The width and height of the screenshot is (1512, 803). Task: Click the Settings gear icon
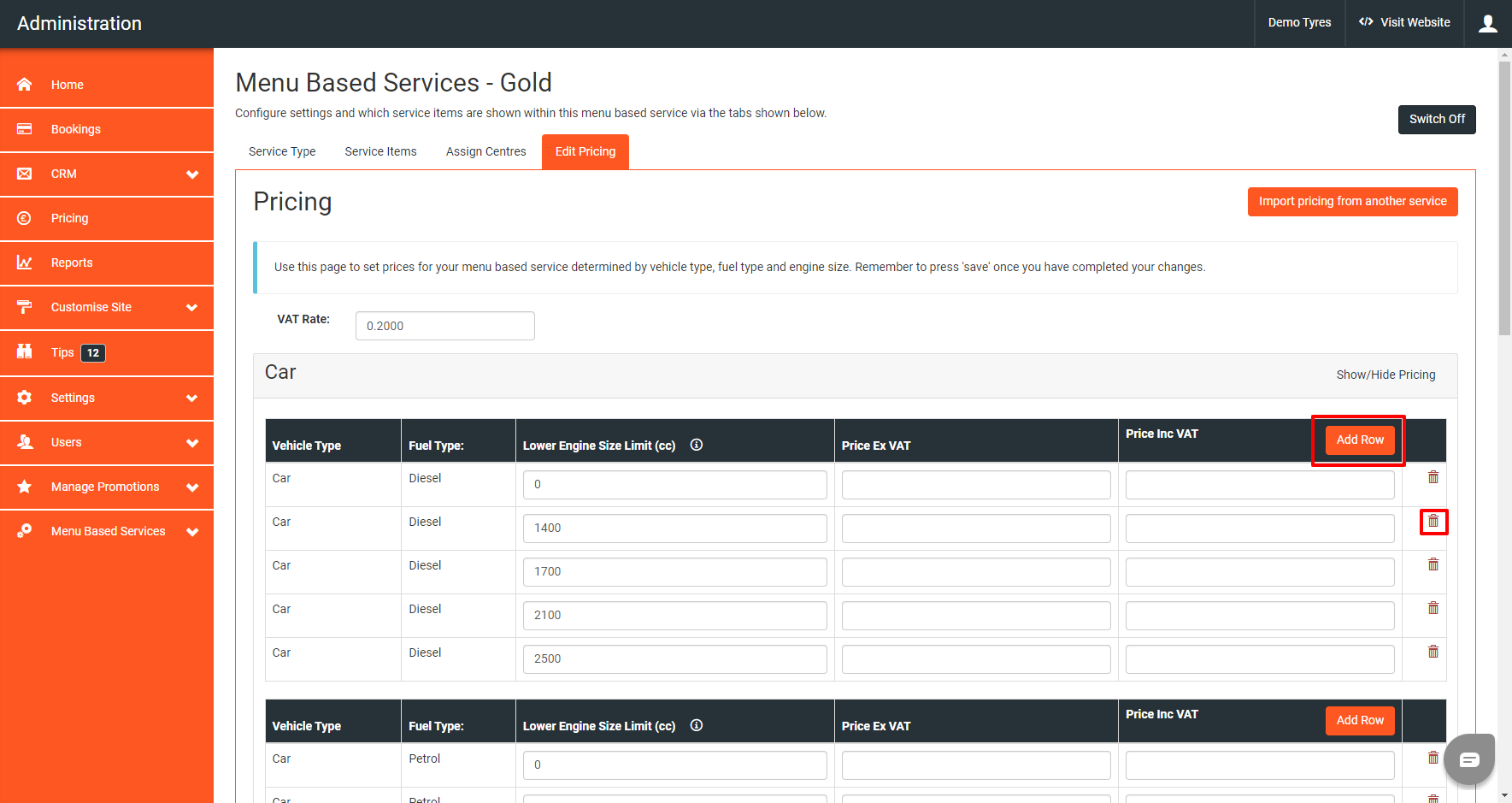[x=24, y=398]
